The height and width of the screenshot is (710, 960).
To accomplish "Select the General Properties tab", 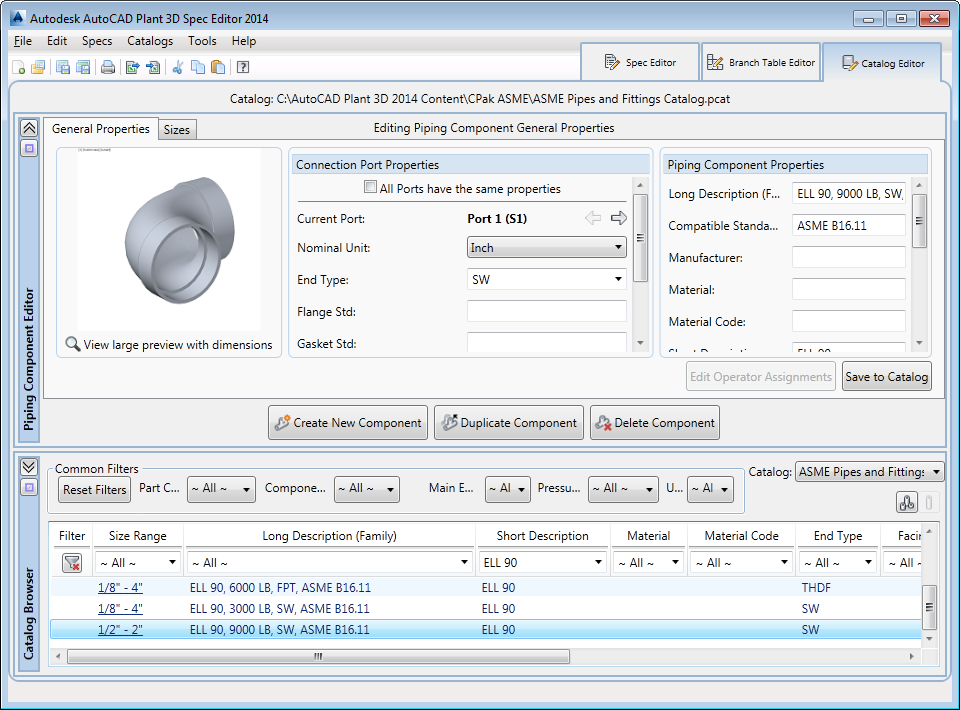I will (x=101, y=129).
